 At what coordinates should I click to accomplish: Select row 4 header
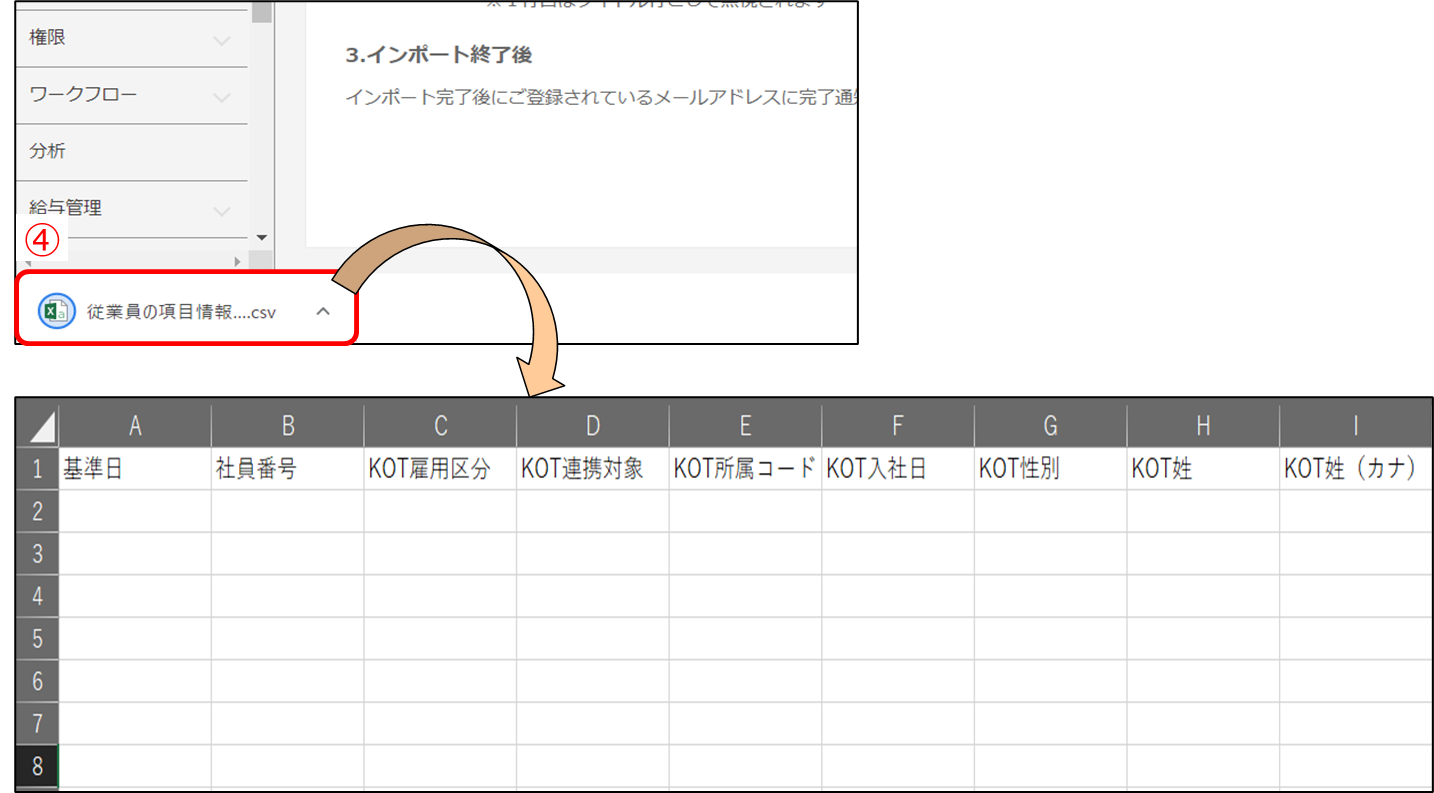(x=37, y=596)
